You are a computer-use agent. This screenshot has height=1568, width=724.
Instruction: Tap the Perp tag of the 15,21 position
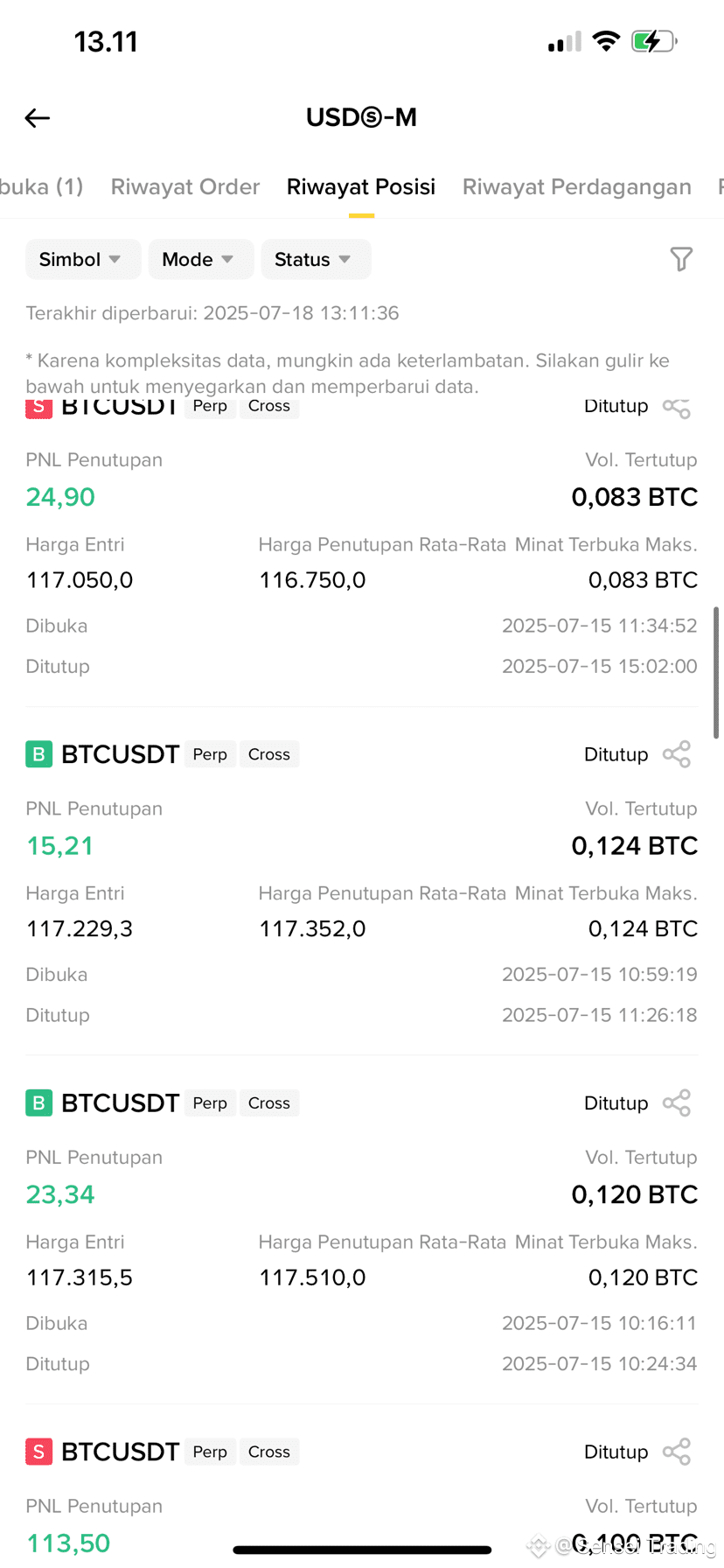coord(210,754)
